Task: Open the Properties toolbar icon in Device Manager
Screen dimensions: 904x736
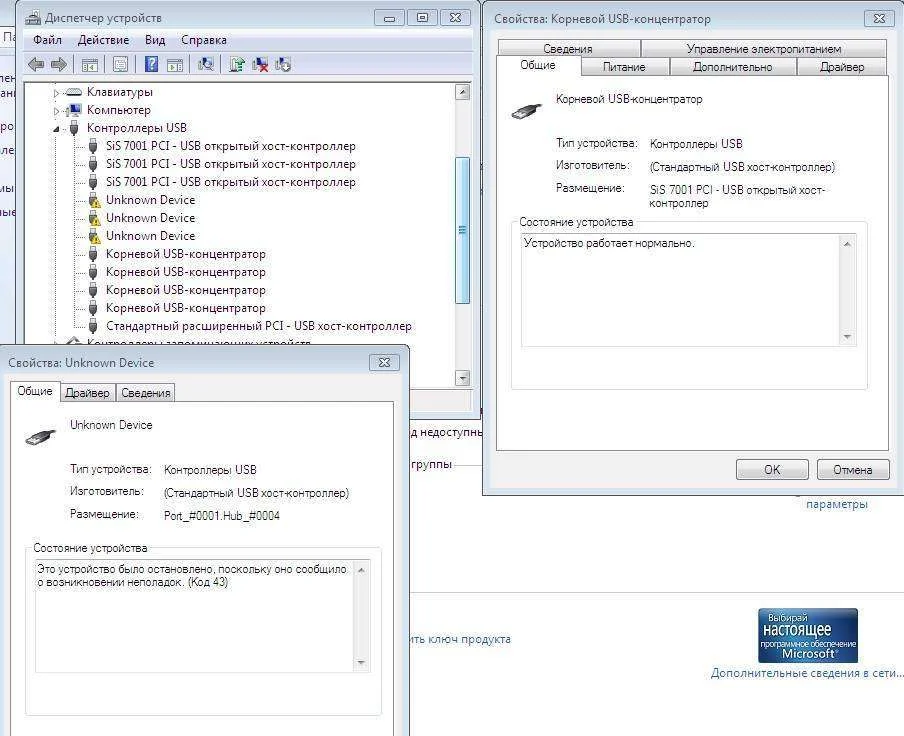Action: [x=120, y=65]
